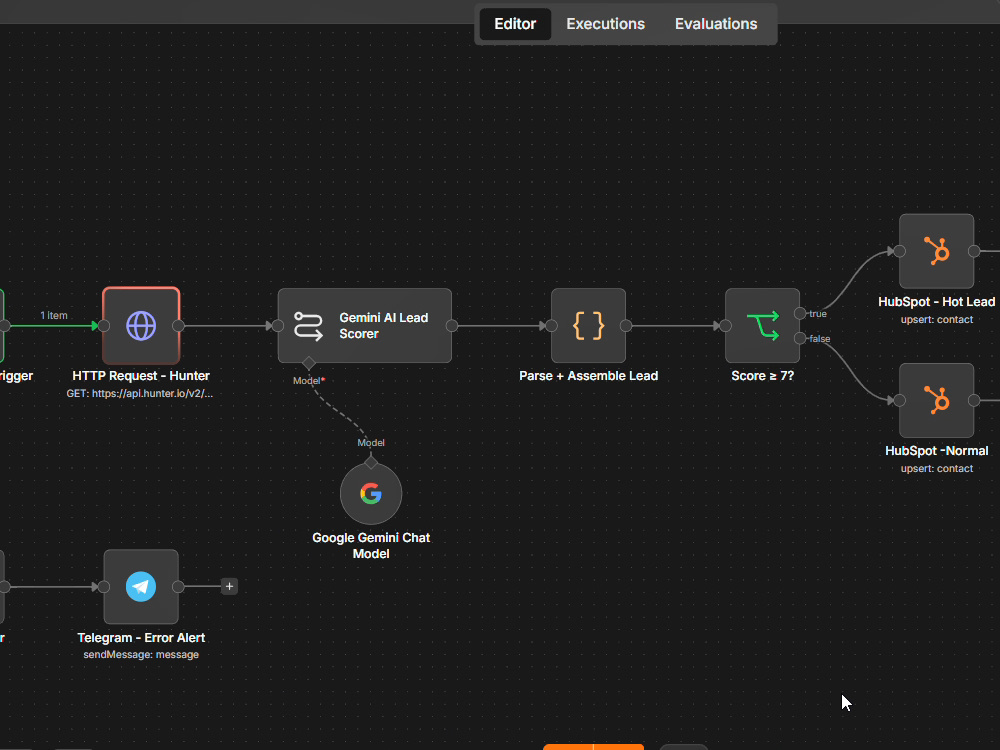Click the output port of HubSpot -Normal
Screen dimensions: 1000x750
click(x=974, y=401)
